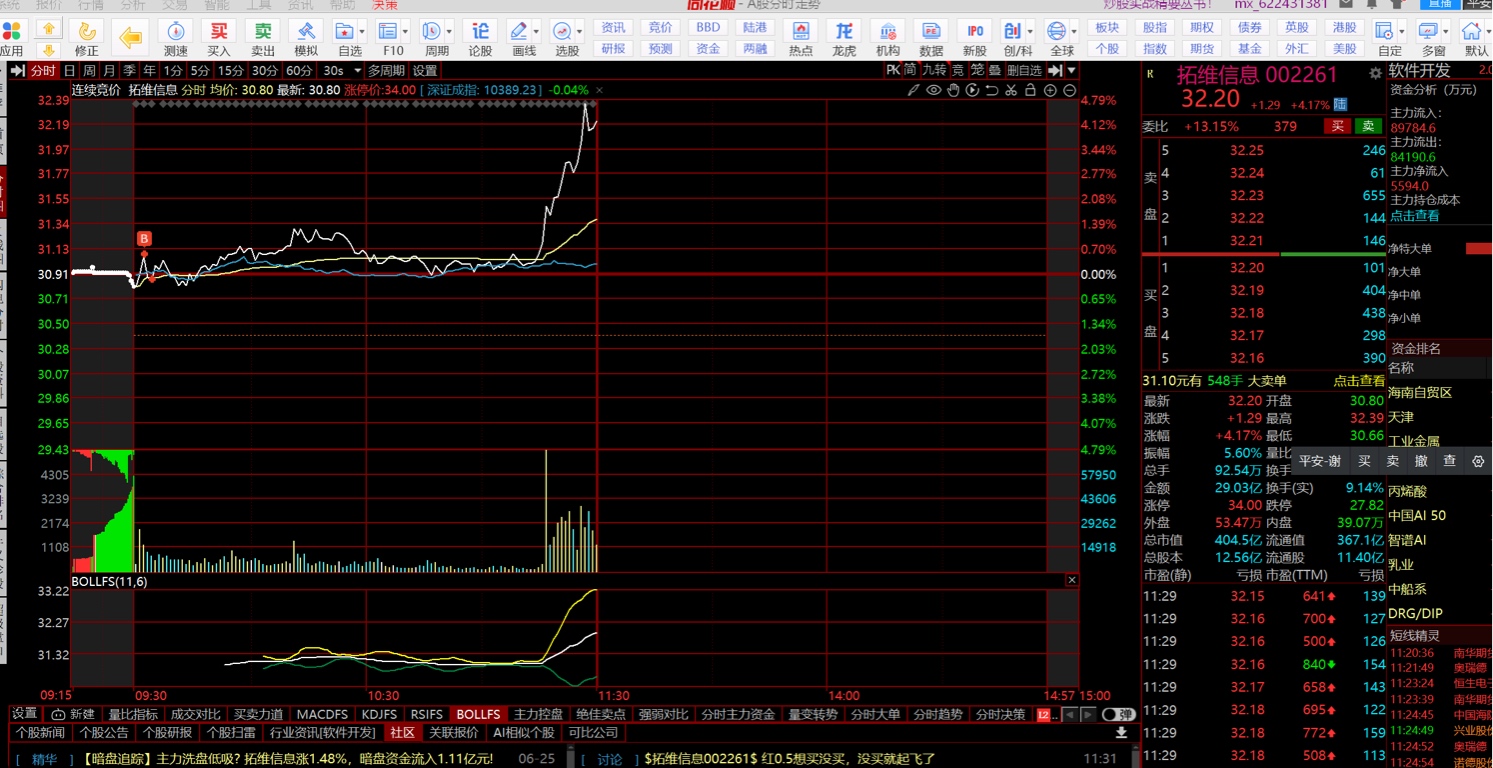Viewport: 1493px width, 768px height.
Task: Select the MACDFS indicator tab
Action: pos(322,714)
